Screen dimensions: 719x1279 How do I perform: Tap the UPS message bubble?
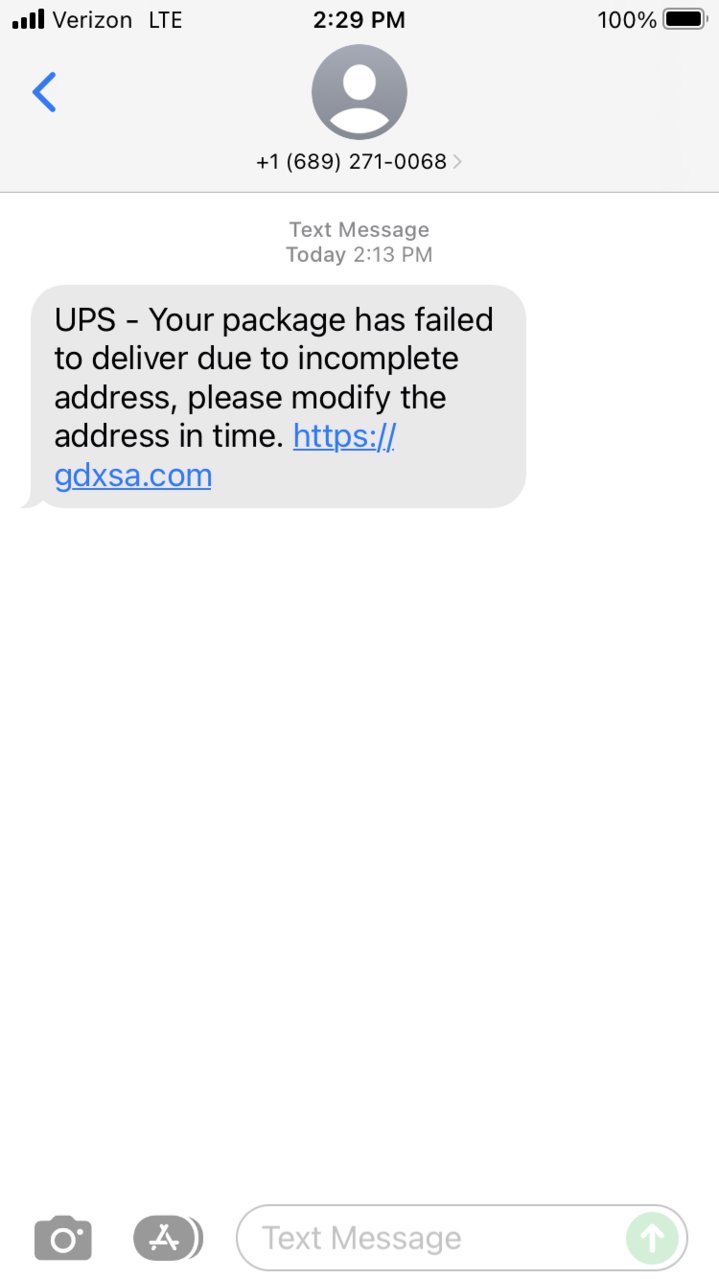pos(275,397)
